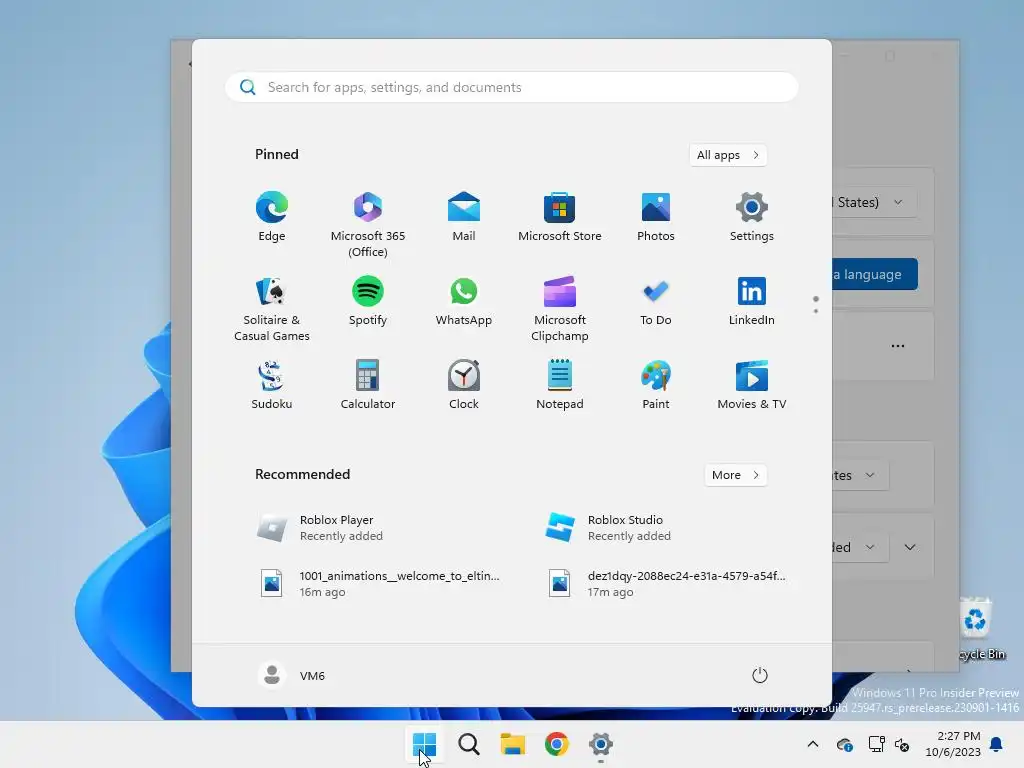The width and height of the screenshot is (1024, 768).
Task: Open Notepad
Action: [x=560, y=385]
